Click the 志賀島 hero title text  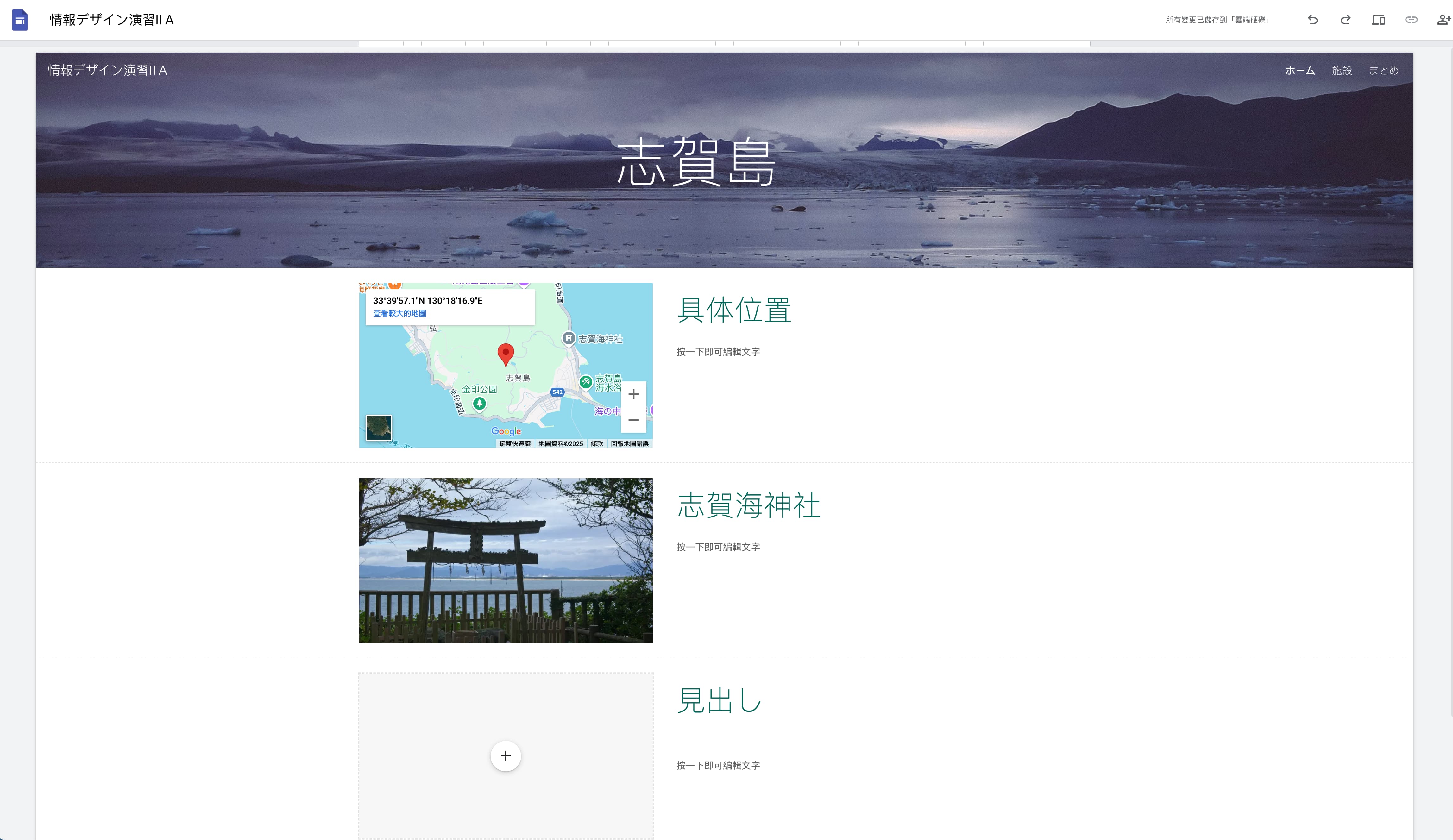(x=696, y=162)
